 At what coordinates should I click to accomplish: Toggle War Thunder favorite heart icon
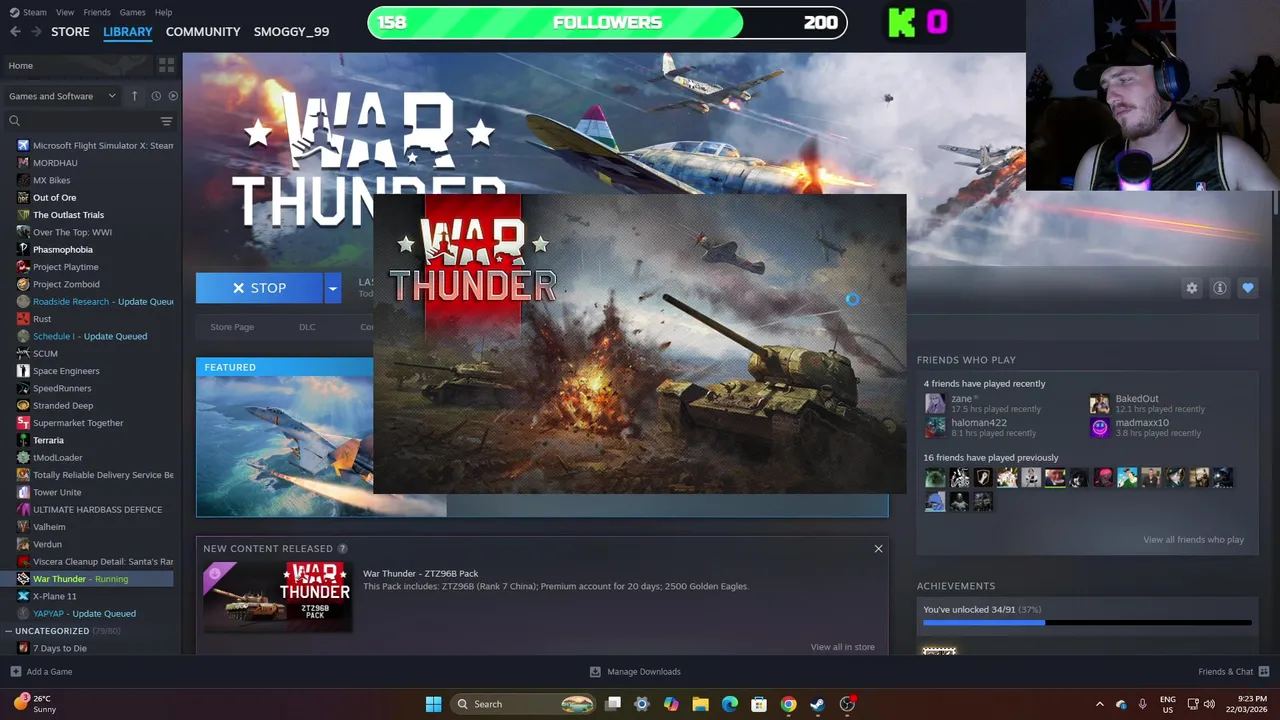pos(1248,288)
